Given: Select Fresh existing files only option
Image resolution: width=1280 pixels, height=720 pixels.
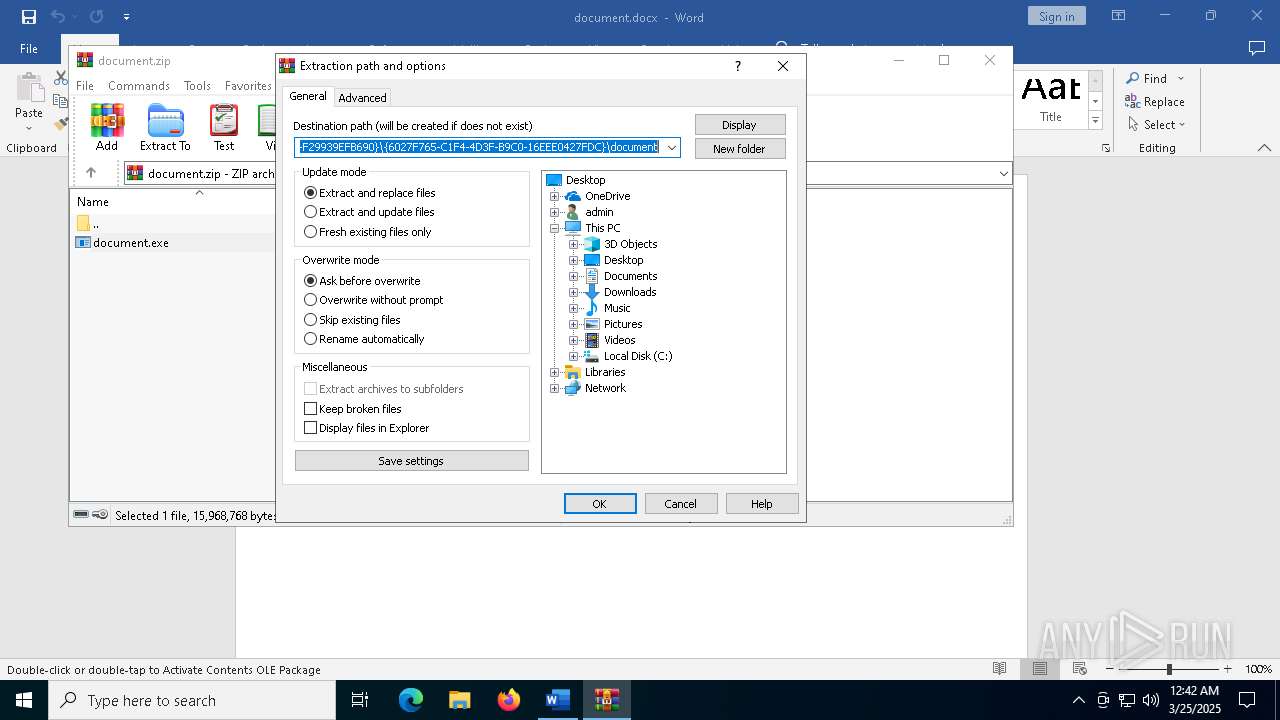Looking at the screenshot, I should click(368, 232).
